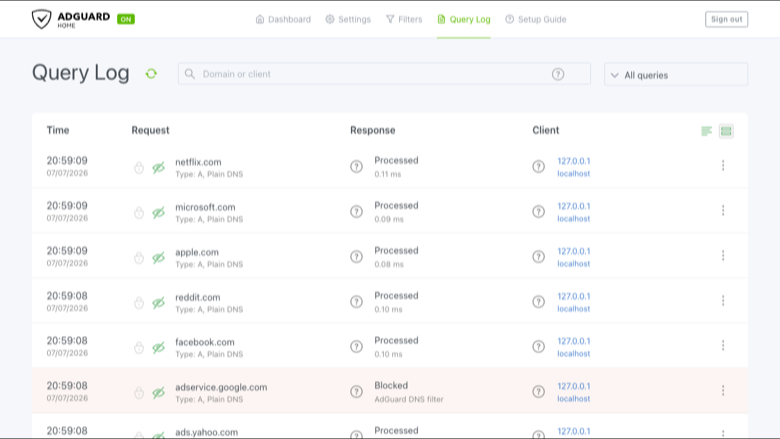780x439 pixels.
Task: Show response details for reddit.com
Action: (x=356, y=302)
